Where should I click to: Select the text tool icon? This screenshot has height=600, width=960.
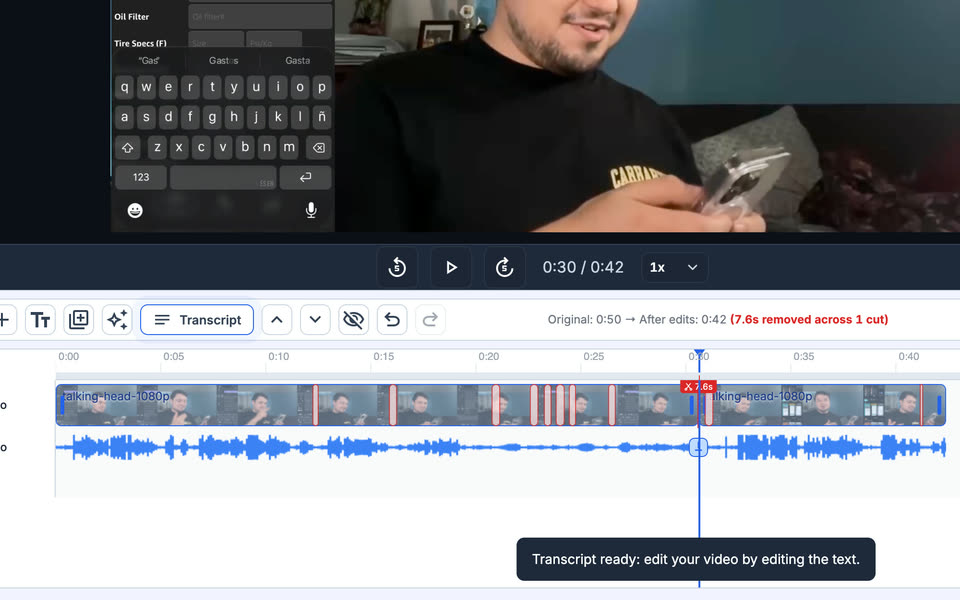pos(40,320)
